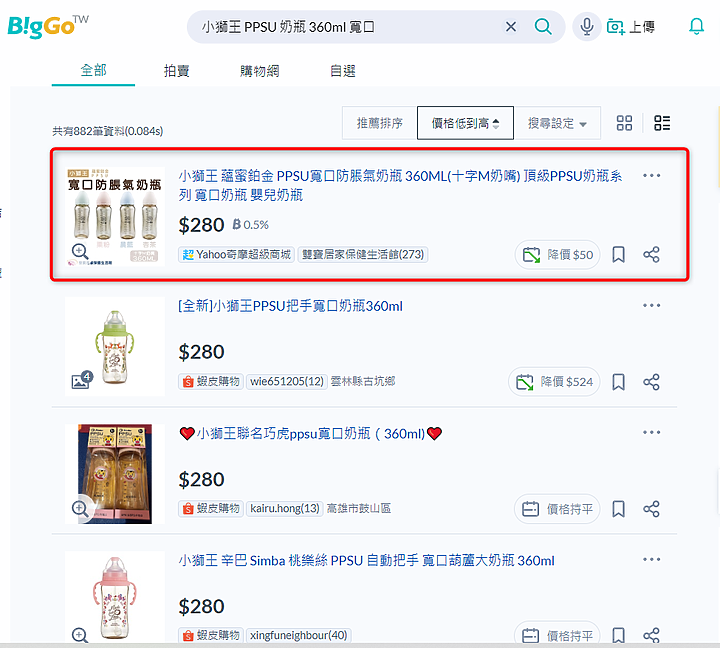Zoom the 巧虎 bottle thumbnail
The height and width of the screenshot is (648, 720).
pyautogui.click(x=80, y=508)
